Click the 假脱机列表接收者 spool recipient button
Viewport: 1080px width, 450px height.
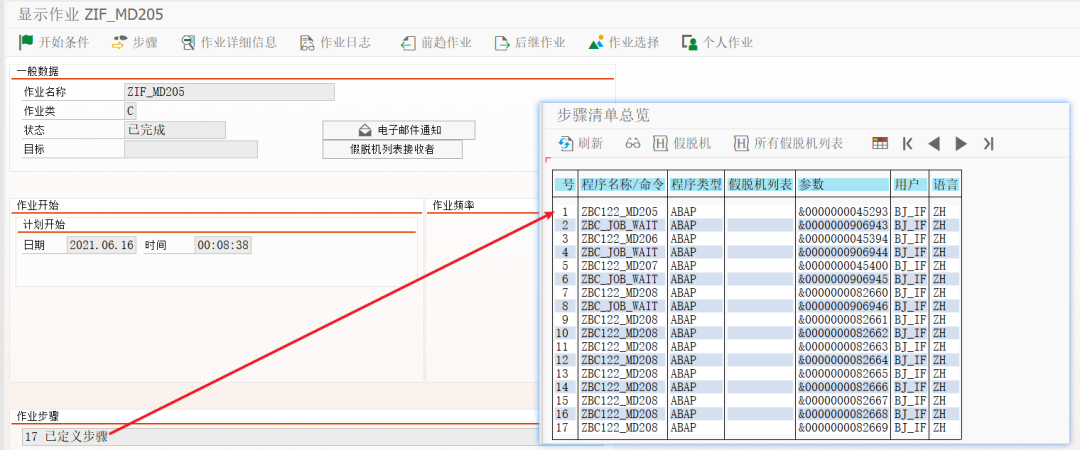(393, 150)
